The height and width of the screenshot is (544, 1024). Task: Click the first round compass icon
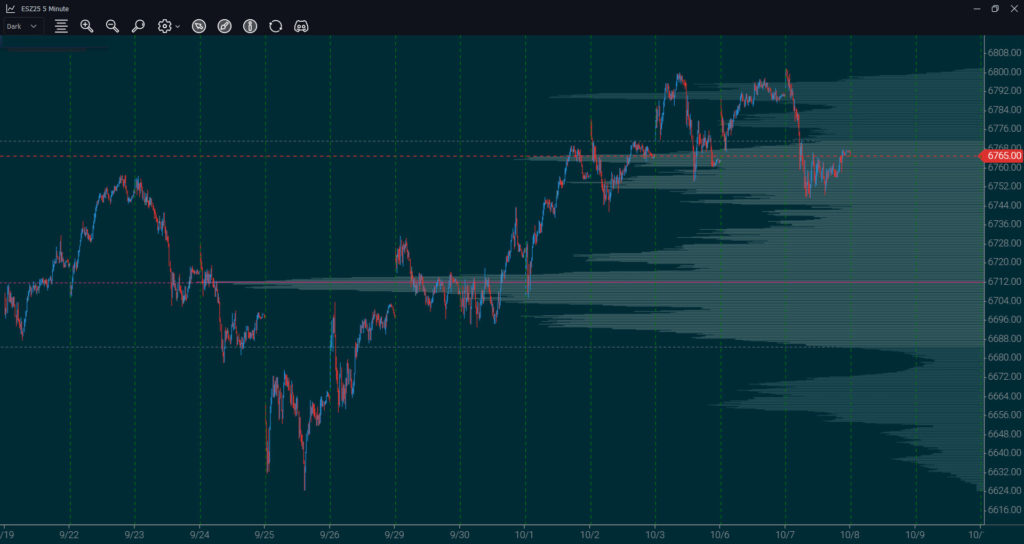coord(199,26)
